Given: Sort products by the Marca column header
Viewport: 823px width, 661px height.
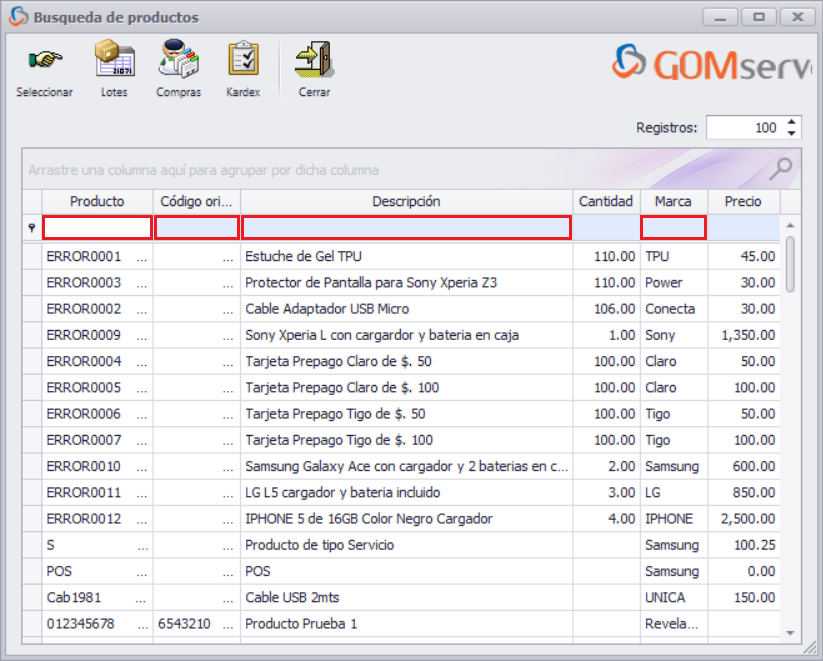Looking at the screenshot, I should pyautogui.click(x=672, y=201).
